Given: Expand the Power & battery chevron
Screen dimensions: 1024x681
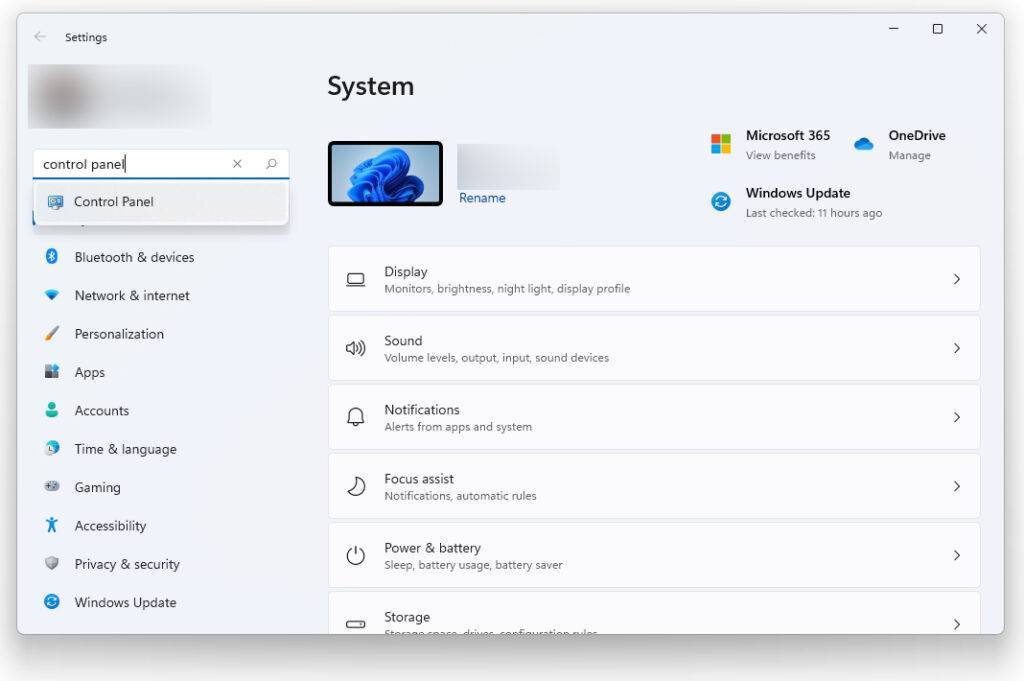Looking at the screenshot, I should click(957, 556).
